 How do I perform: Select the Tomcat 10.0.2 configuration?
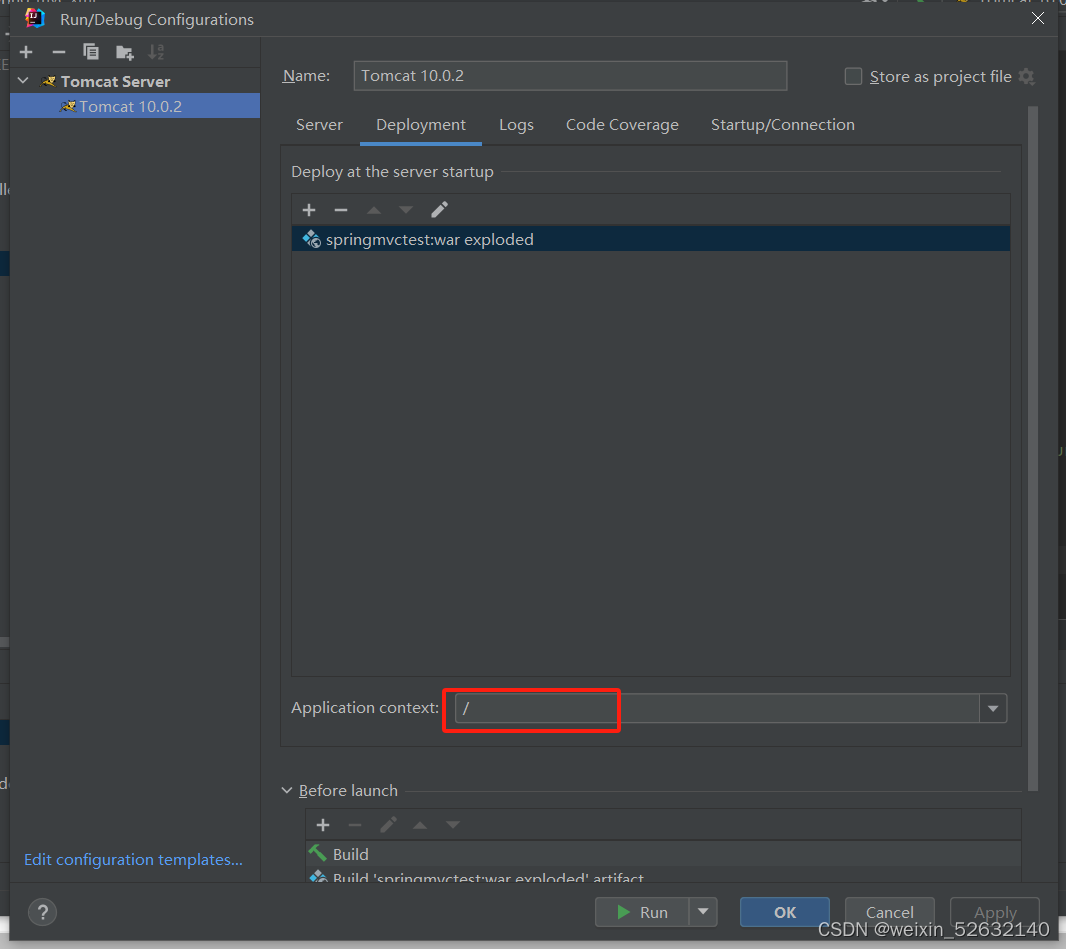click(x=135, y=106)
